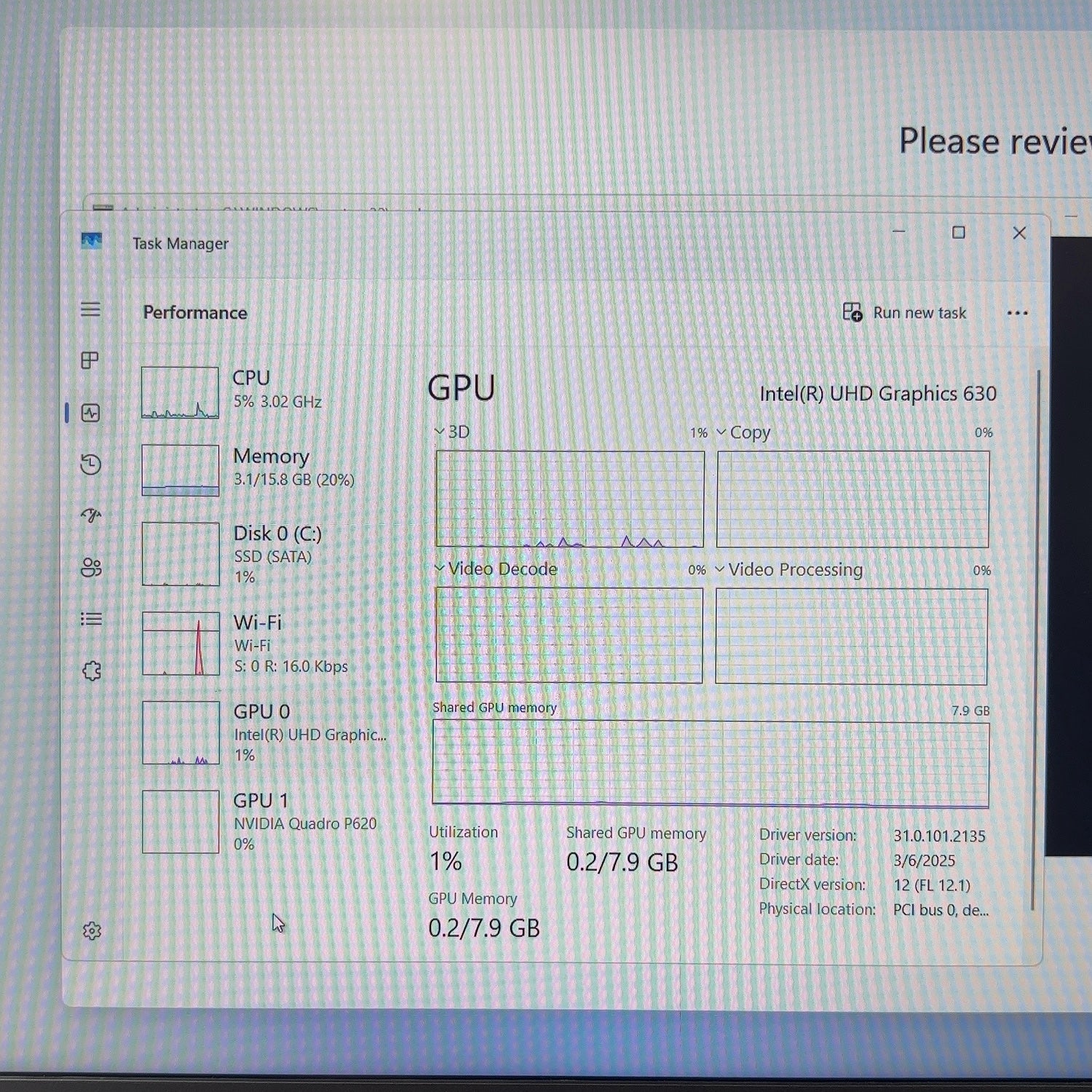The width and height of the screenshot is (1092, 1092).
Task: Click the vertical scrollbar in GPU panel
Action: (1035, 641)
